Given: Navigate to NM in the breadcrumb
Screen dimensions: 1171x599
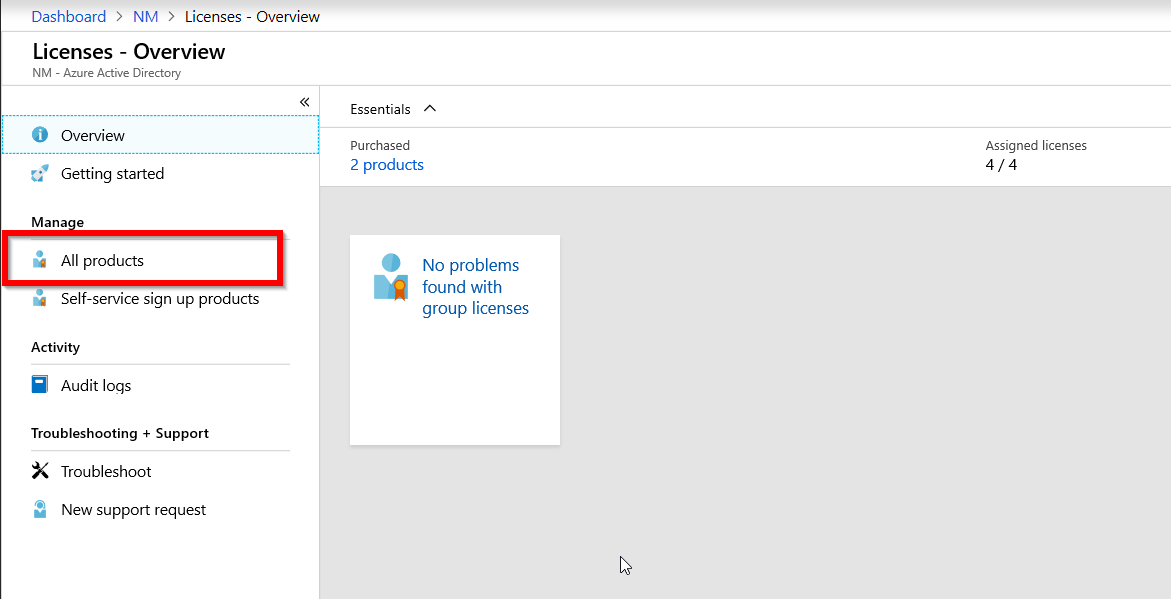Looking at the screenshot, I should tap(145, 17).
